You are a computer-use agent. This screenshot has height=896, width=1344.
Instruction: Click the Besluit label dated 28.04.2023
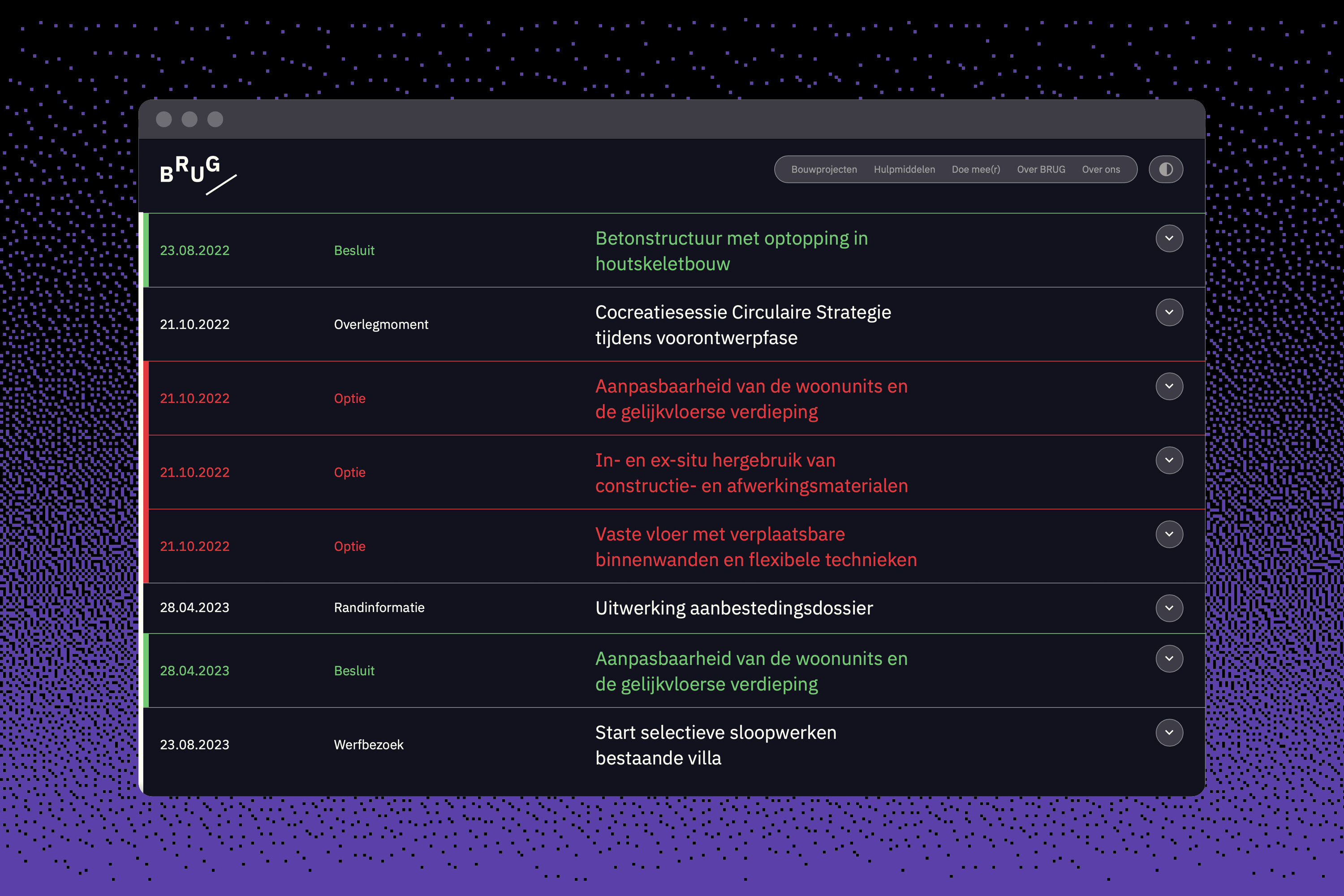[354, 670]
